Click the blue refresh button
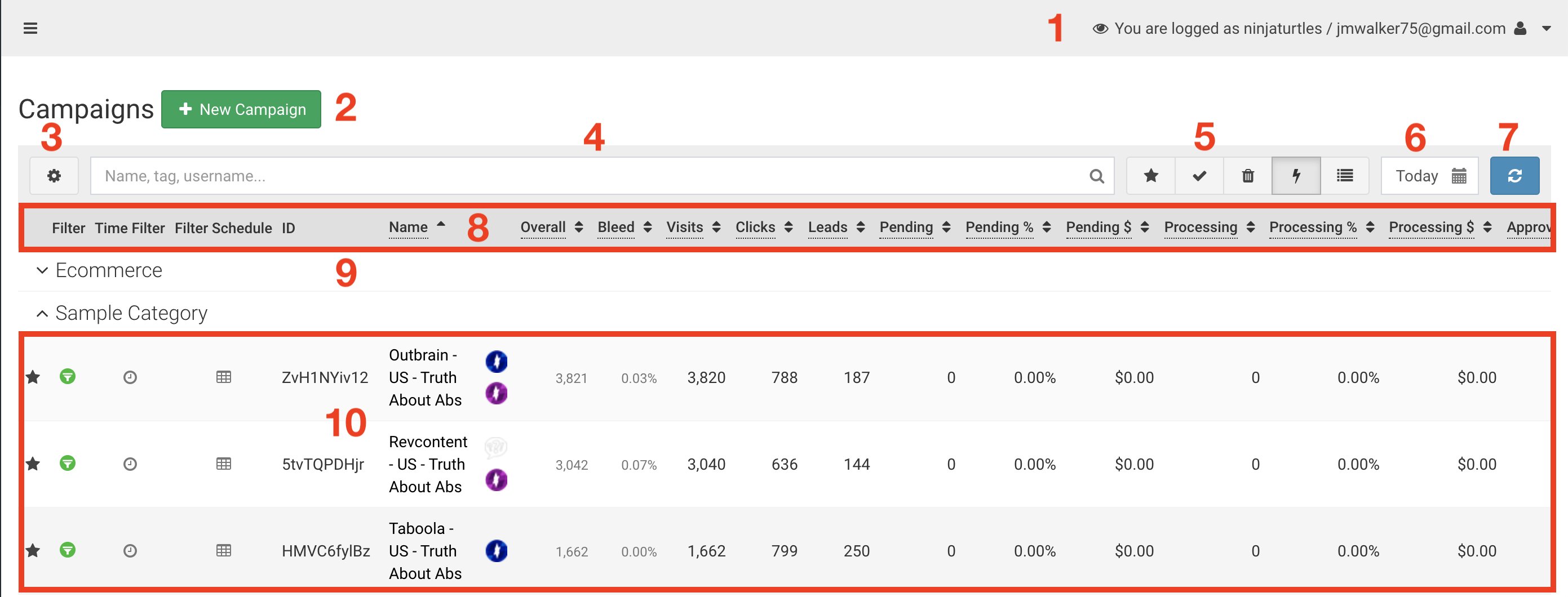The height and width of the screenshot is (597, 1568). click(x=1514, y=176)
